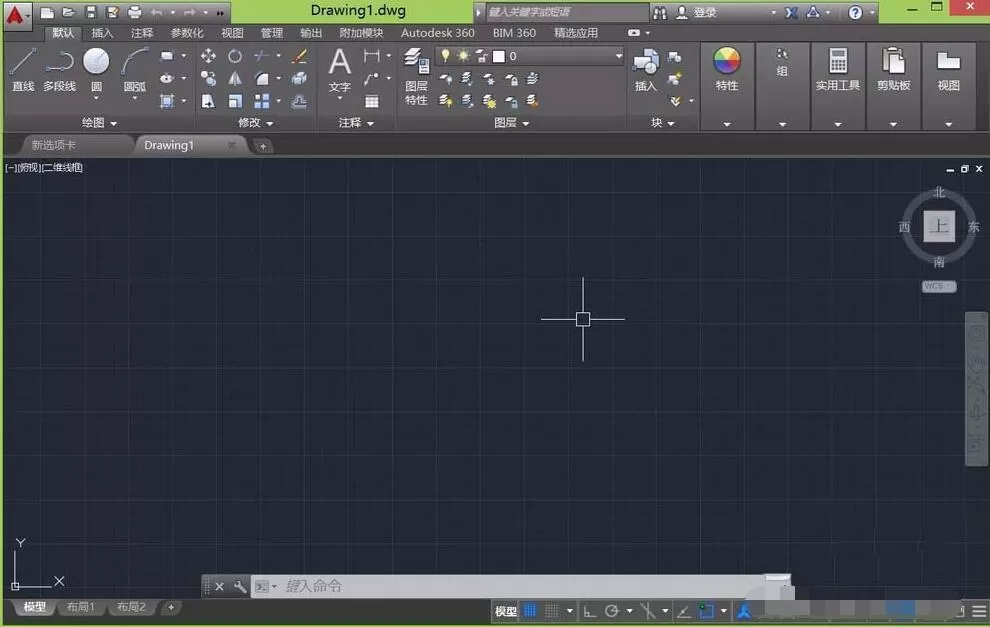Pick the linear dimension tool
This screenshot has height=627, width=990.
tap(372, 56)
